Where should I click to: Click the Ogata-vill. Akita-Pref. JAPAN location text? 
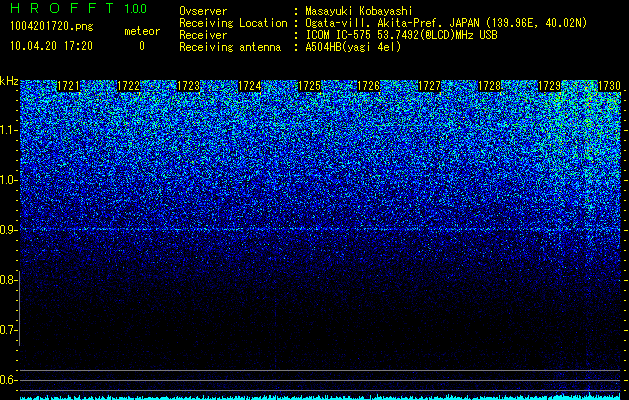coord(446,23)
